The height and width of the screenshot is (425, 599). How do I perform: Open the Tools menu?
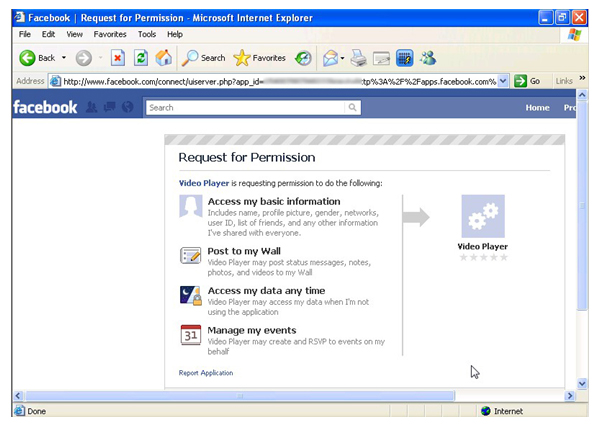147,34
